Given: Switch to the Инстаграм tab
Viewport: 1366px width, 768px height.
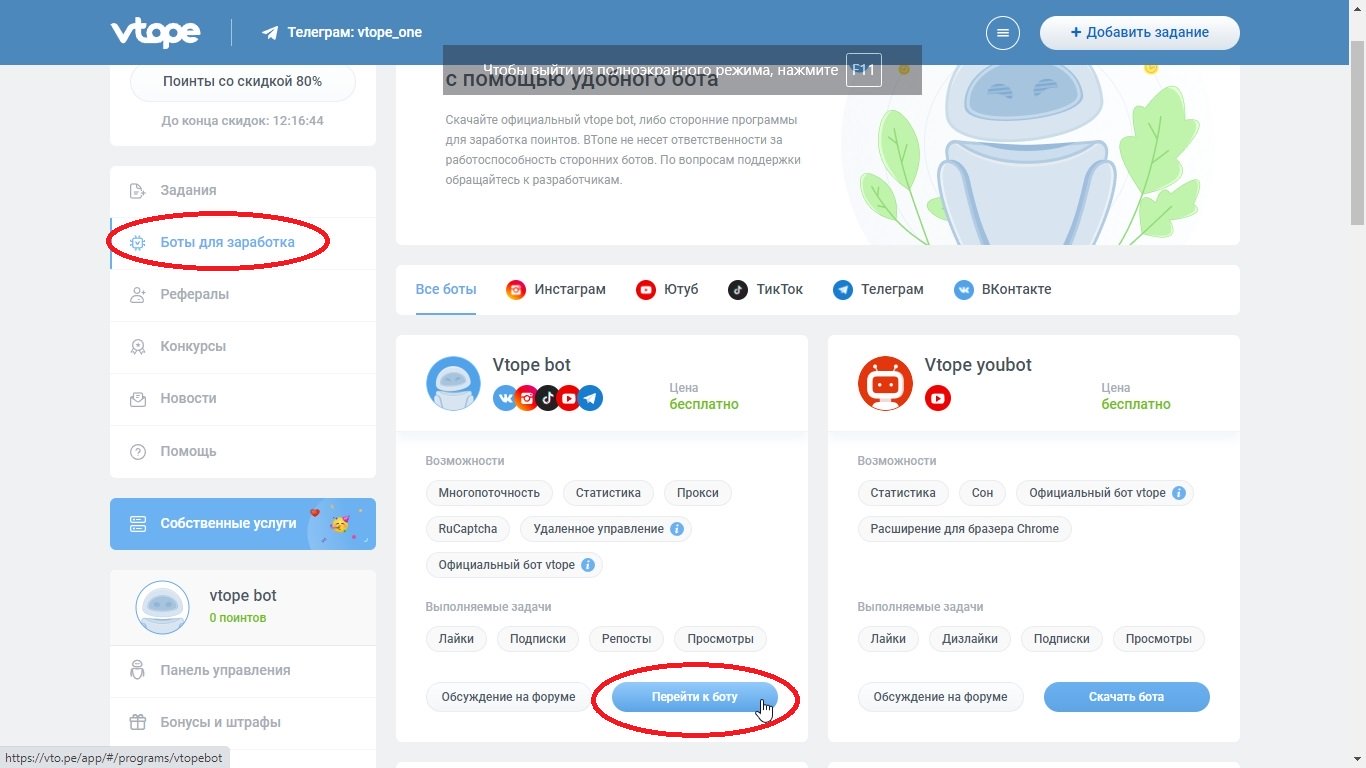Looking at the screenshot, I should [x=556, y=290].
